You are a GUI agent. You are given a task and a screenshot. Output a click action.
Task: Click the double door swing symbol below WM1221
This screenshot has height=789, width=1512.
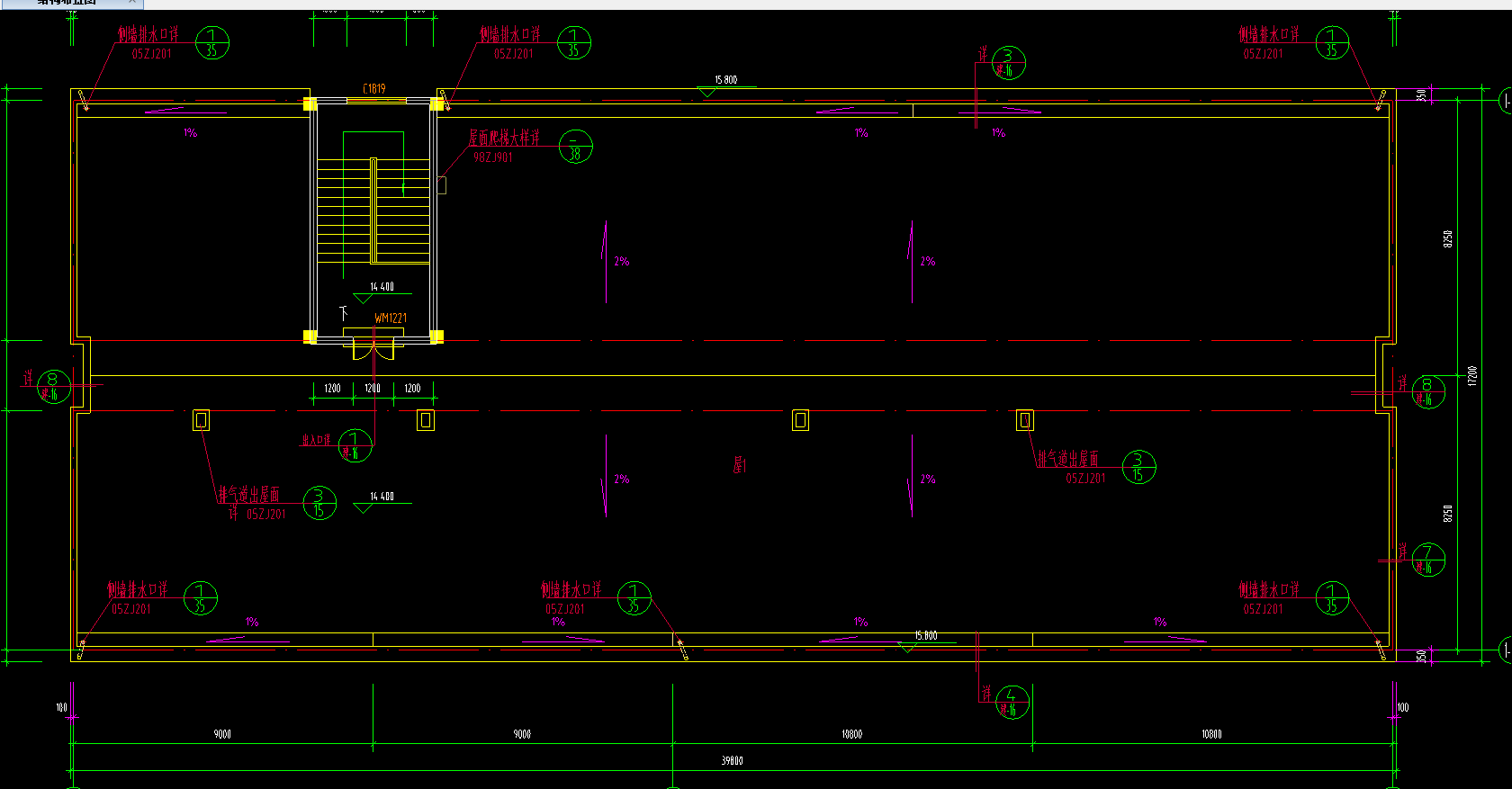point(373,348)
